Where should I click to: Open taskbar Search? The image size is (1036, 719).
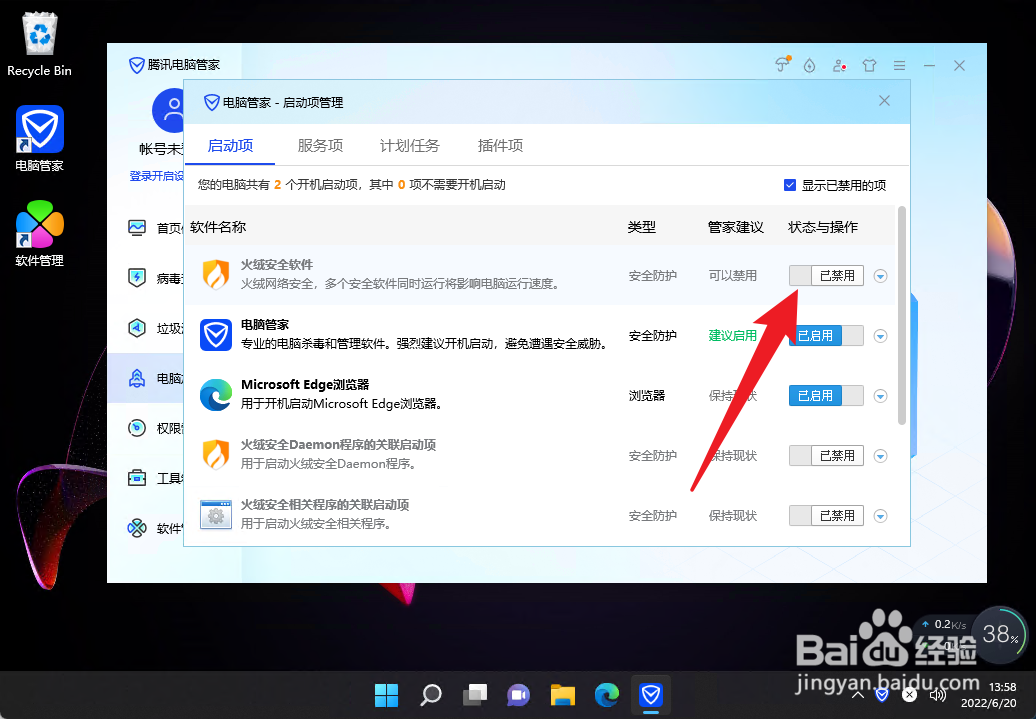coord(431,695)
